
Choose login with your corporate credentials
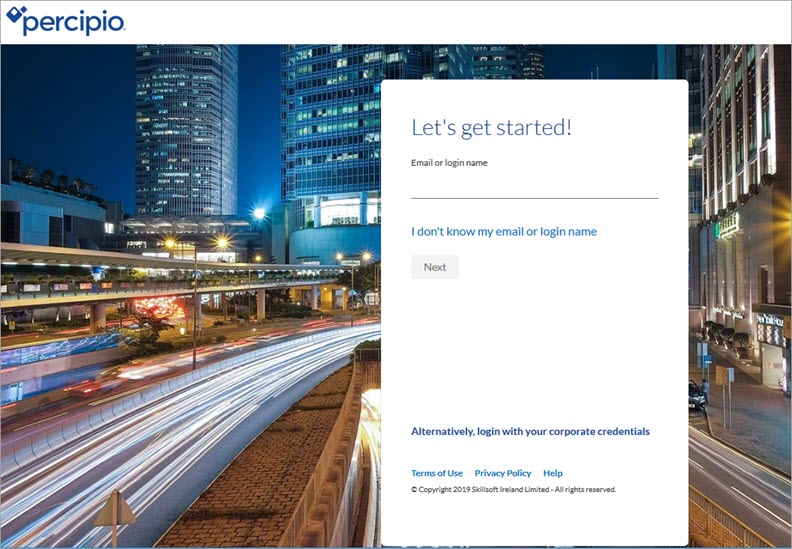coord(530,431)
